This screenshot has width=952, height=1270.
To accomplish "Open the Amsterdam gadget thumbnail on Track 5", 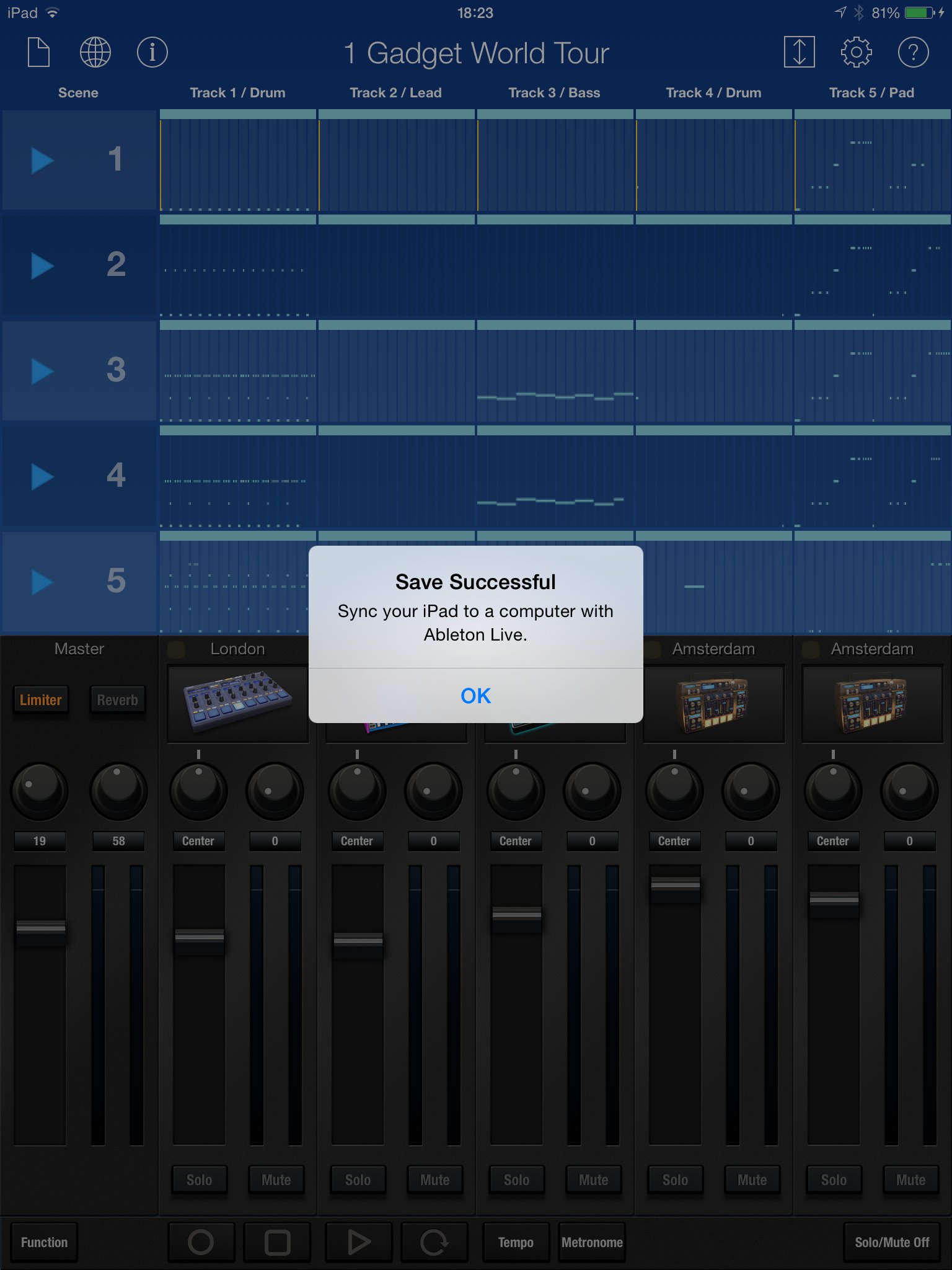I will click(x=872, y=704).
